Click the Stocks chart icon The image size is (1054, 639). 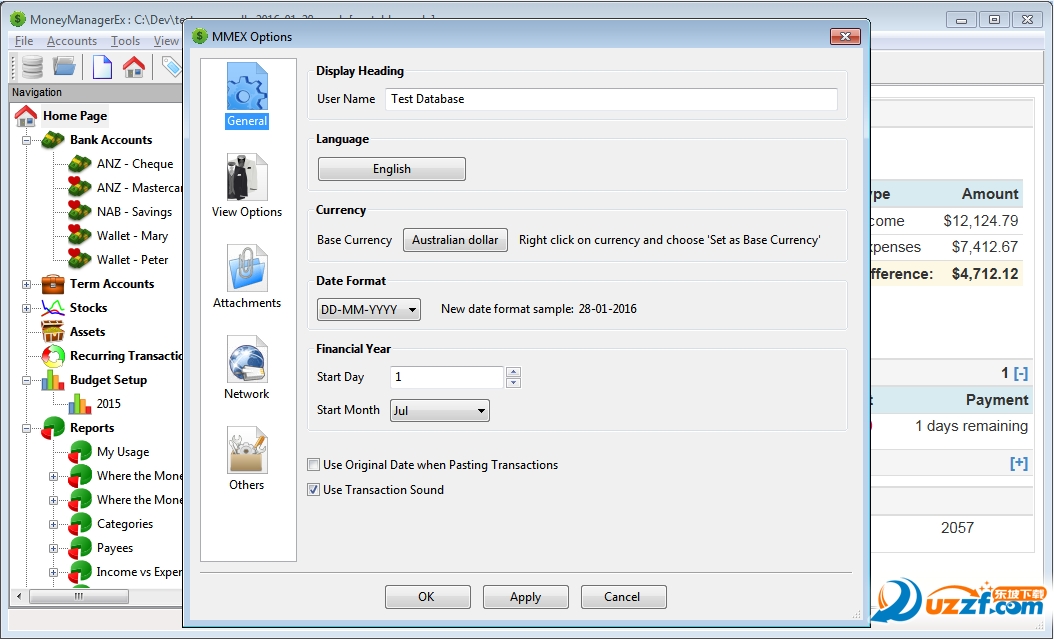click(x=53, y=308)
